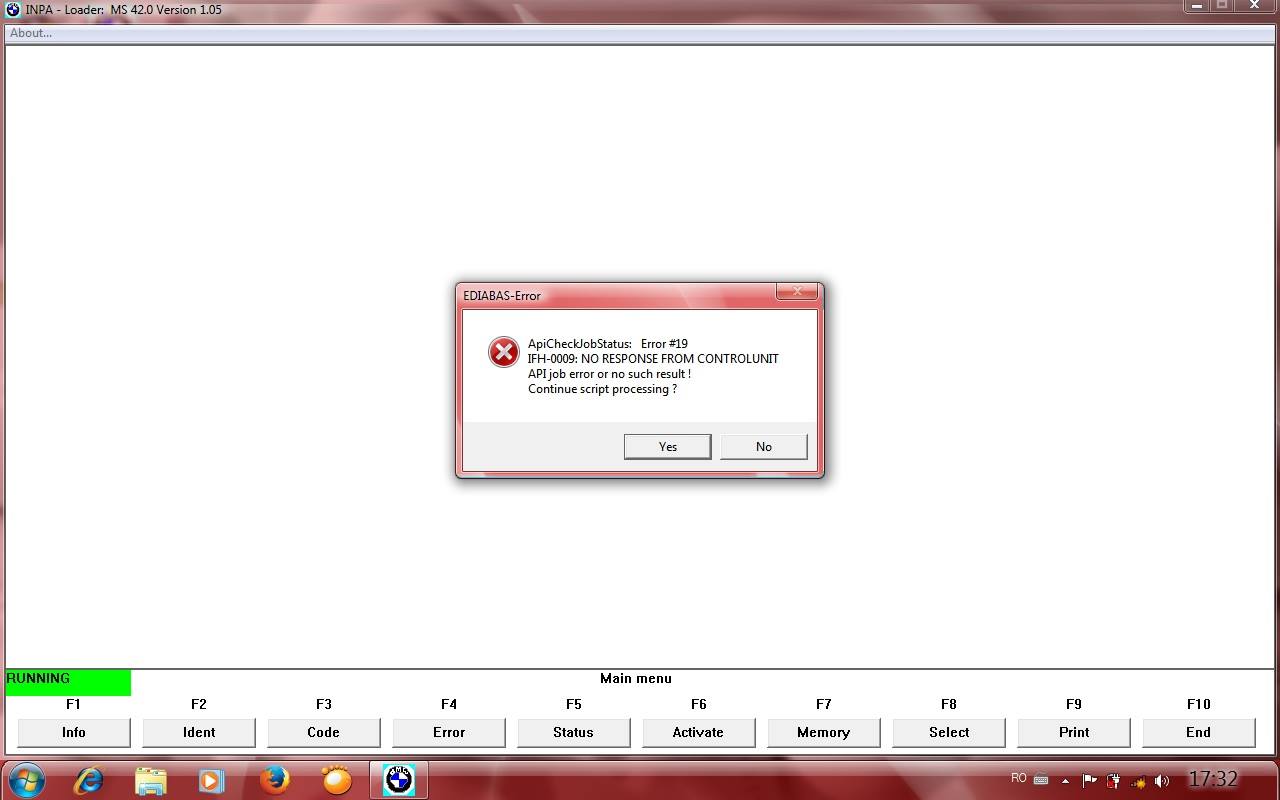Click the F8 Select button

(949, 732)
